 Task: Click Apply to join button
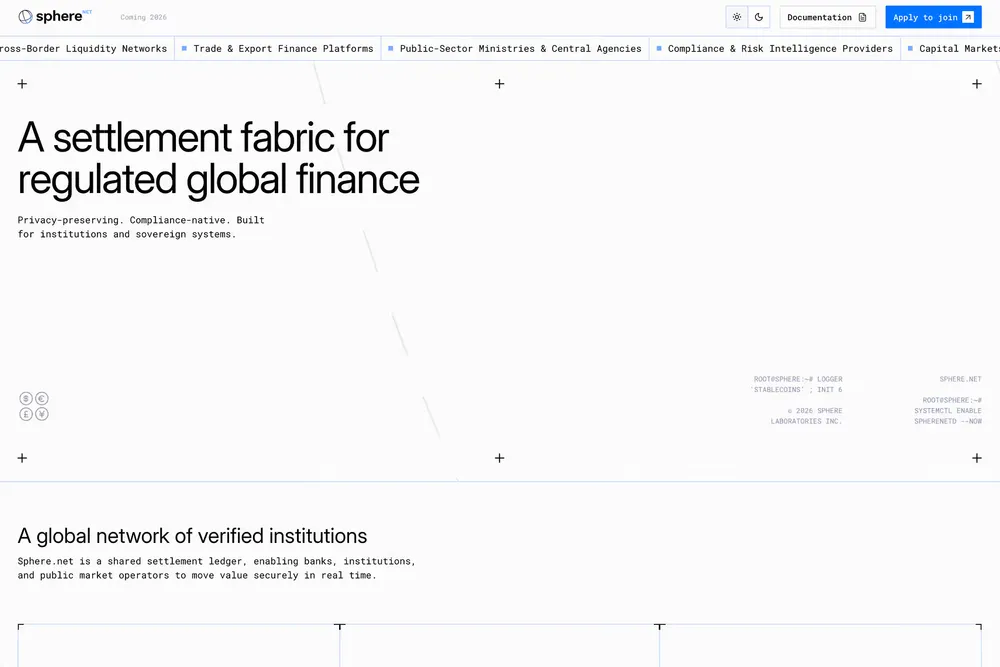[x=933, y=17]
